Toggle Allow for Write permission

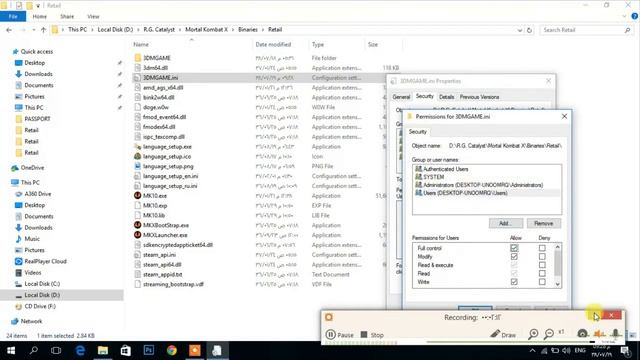514,282
